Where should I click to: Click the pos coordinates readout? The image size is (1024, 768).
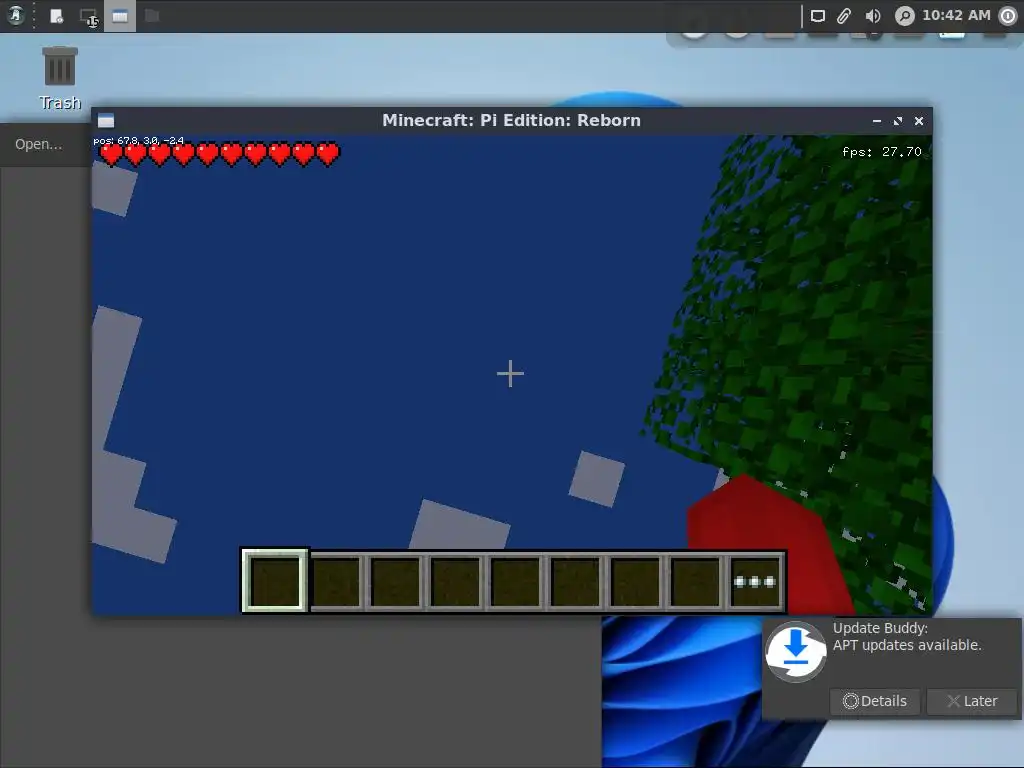point(138,140)
